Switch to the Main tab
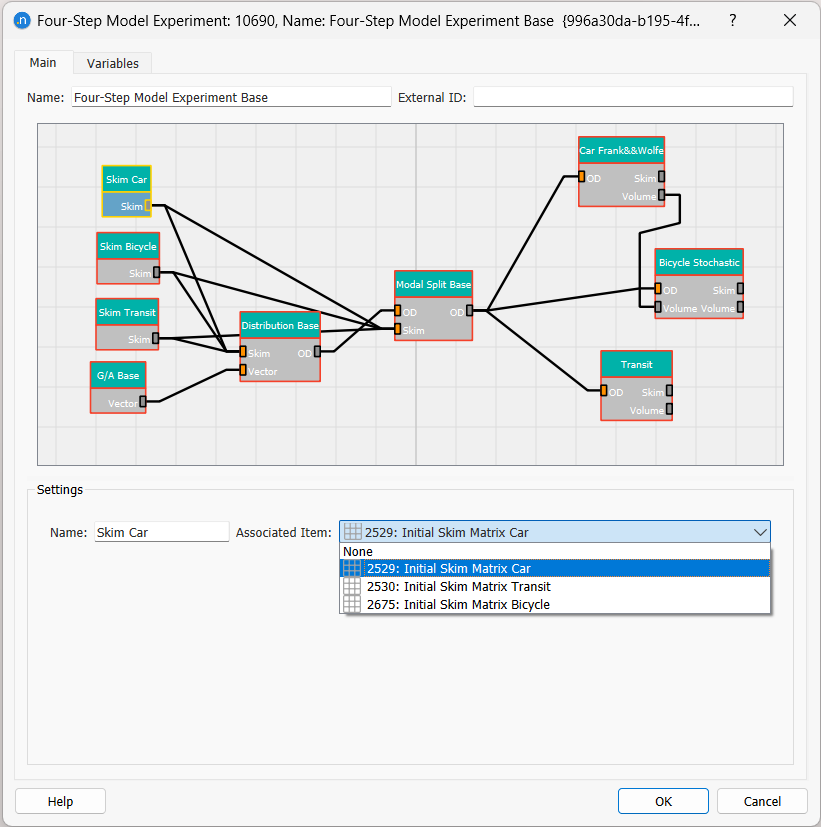 [x=43, y=62]
